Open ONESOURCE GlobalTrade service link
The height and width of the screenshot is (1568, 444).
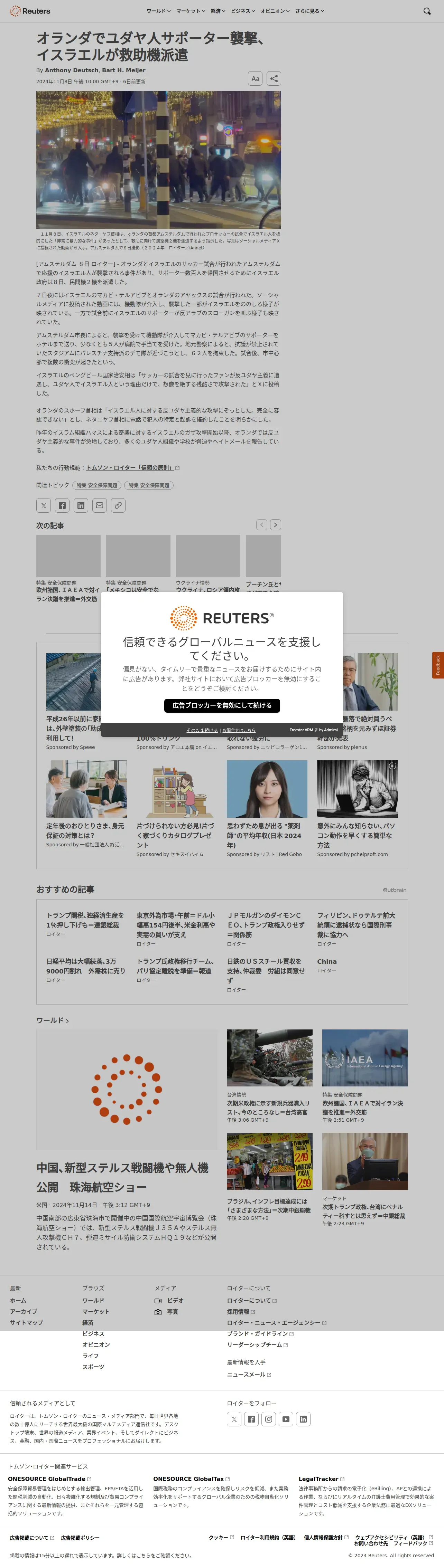pyautogui.click(x=49, y=1479)
